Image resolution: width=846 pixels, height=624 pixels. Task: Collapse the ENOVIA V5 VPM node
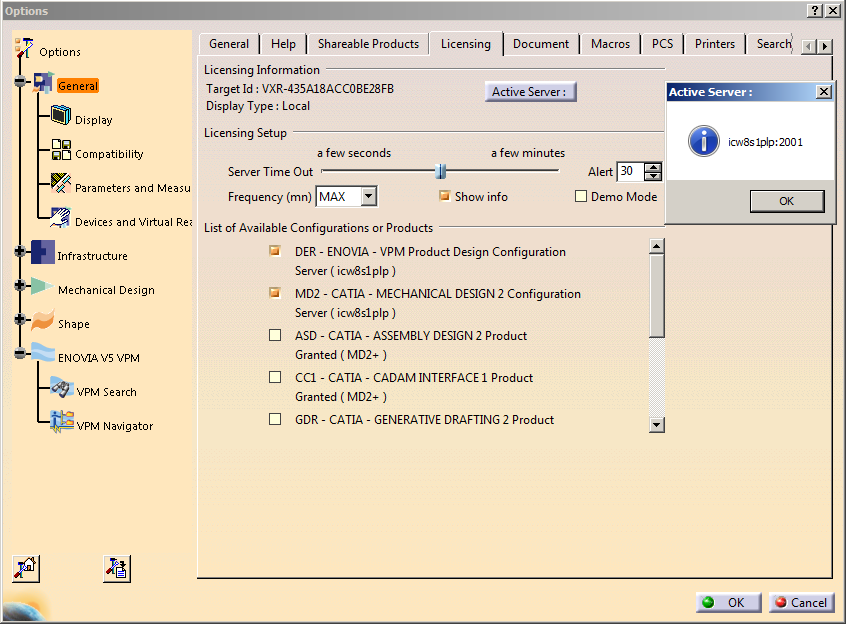tap(20, 356)
